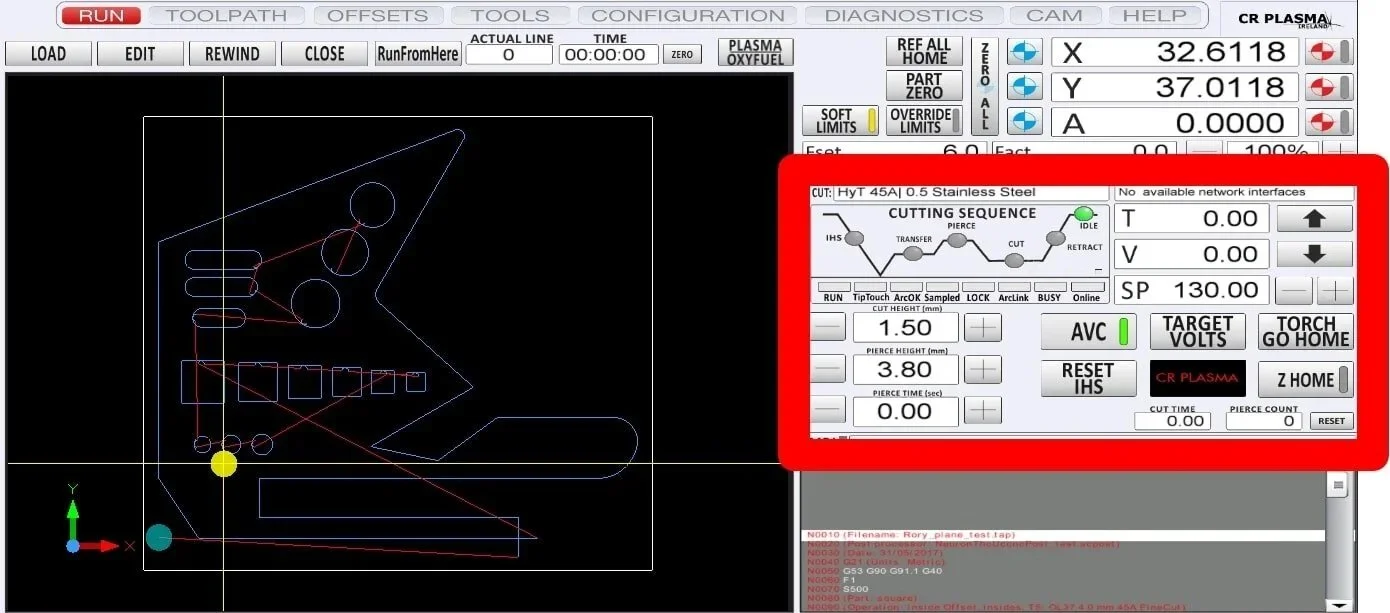
Task: Click the zero A axis icon
Action: coord(1024,122)
